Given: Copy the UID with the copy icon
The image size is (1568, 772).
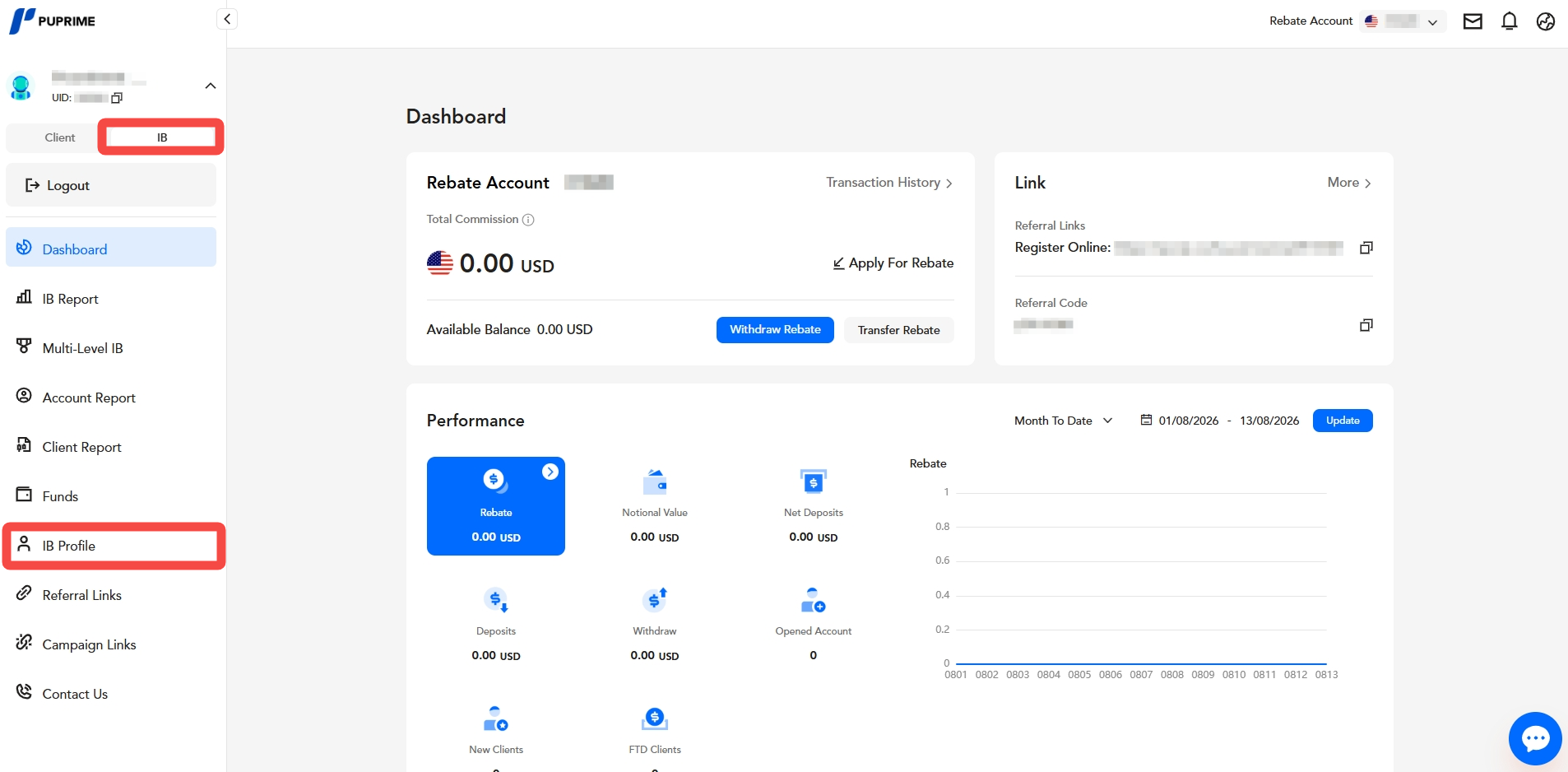Looking at the screenshot, I should coord(117,98).
